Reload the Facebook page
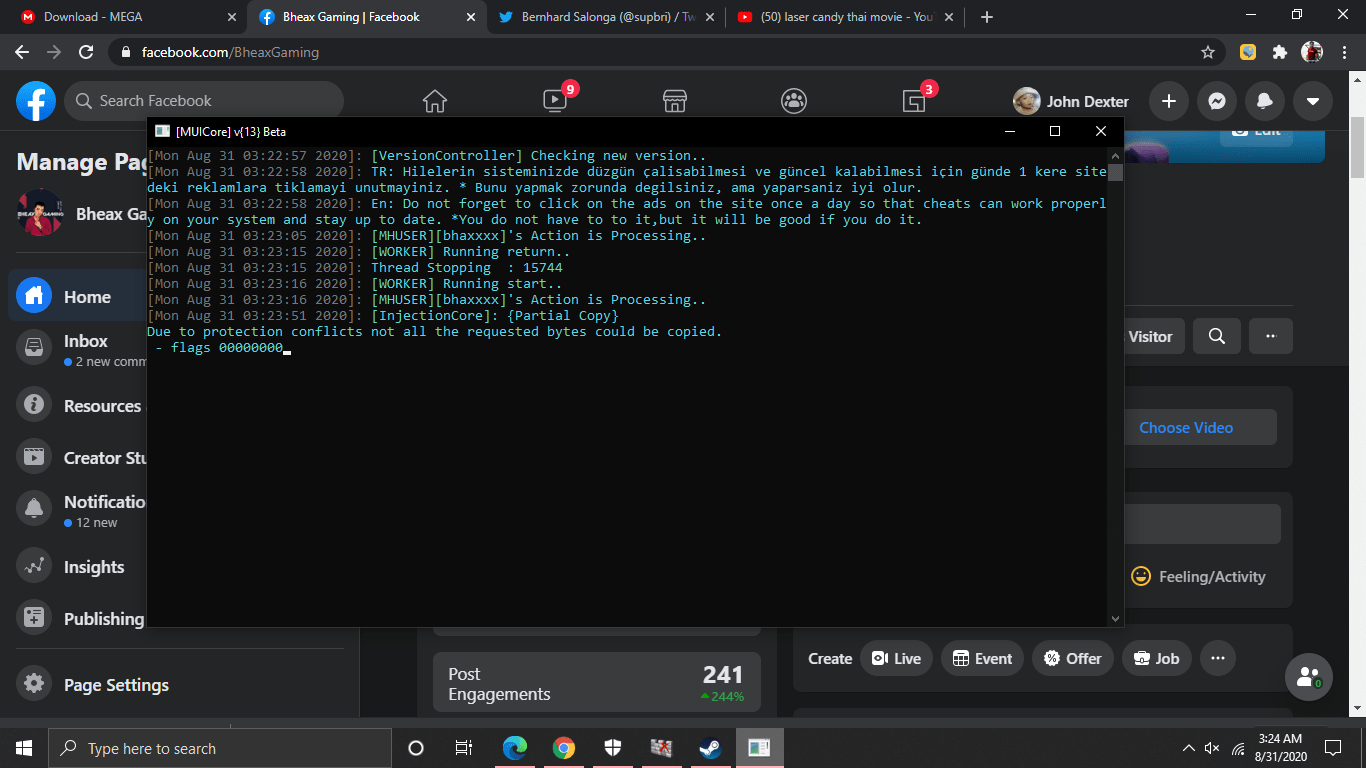 (x=86, y=52)
